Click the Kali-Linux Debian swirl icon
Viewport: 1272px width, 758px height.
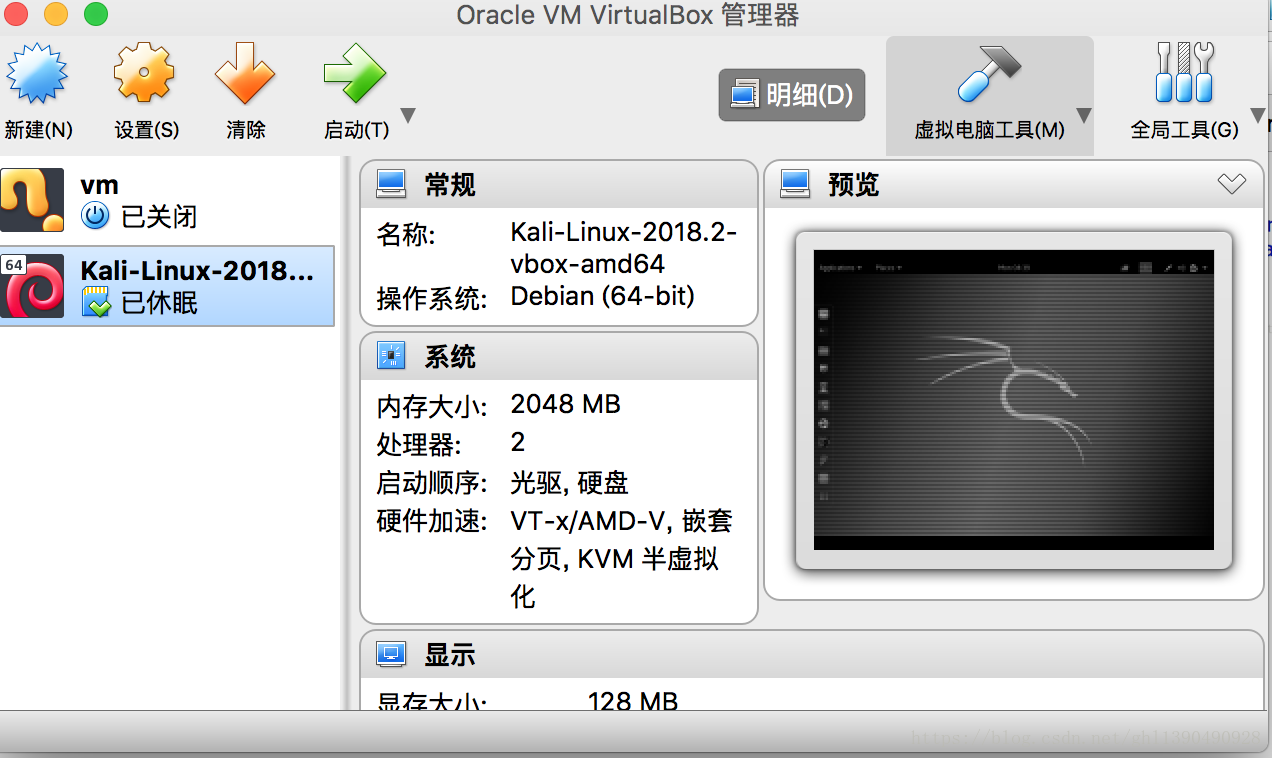click(32, 286)
